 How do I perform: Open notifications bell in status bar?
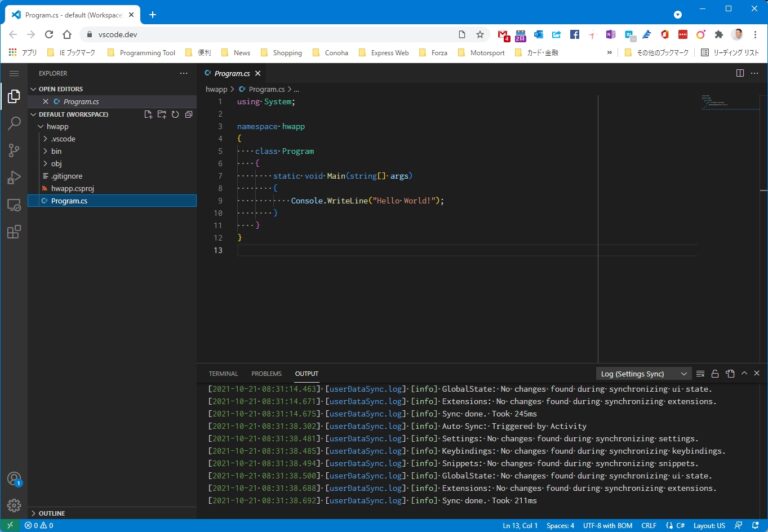[x=755, y=525]
